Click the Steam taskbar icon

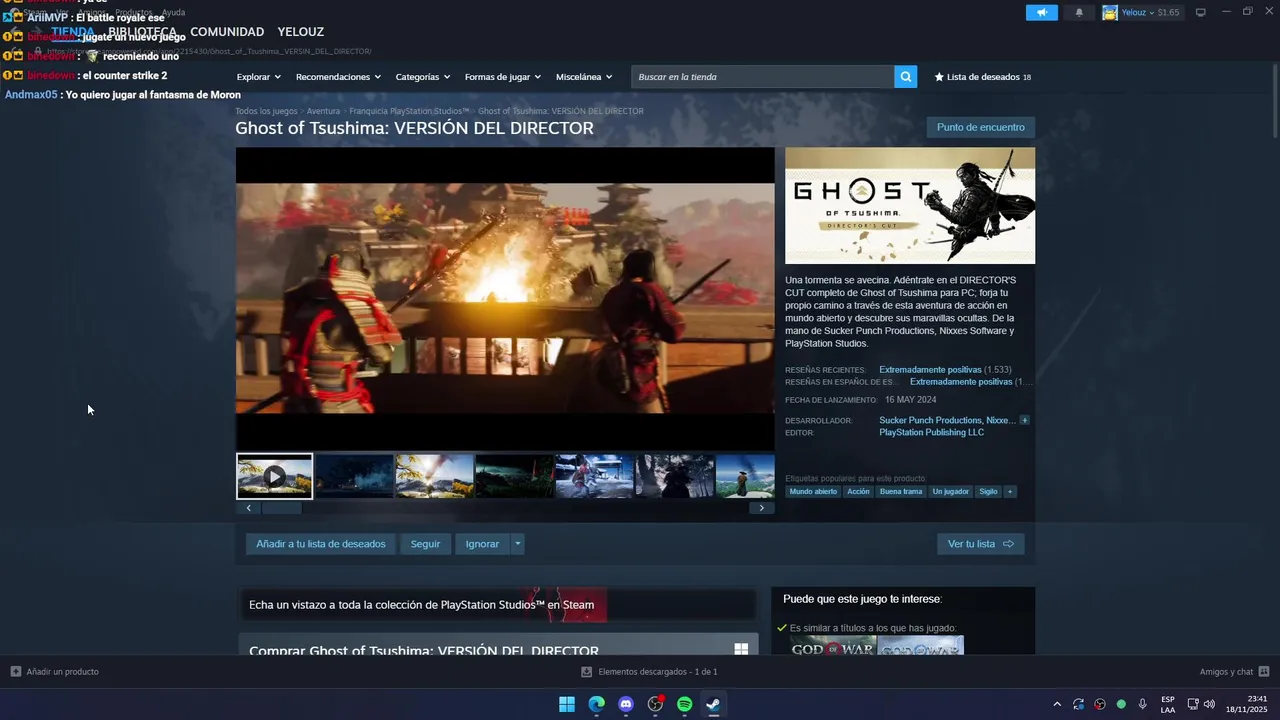pos(713,704)
